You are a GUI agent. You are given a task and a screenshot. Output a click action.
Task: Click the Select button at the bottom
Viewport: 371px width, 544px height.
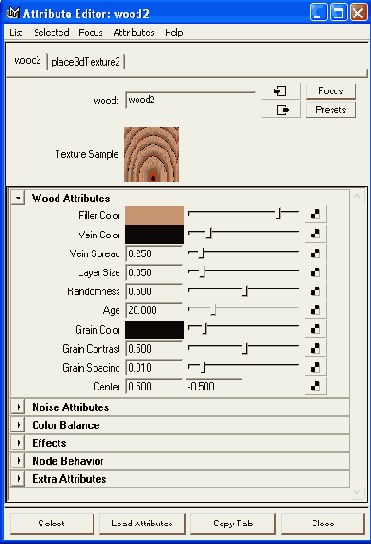[52, 523]
